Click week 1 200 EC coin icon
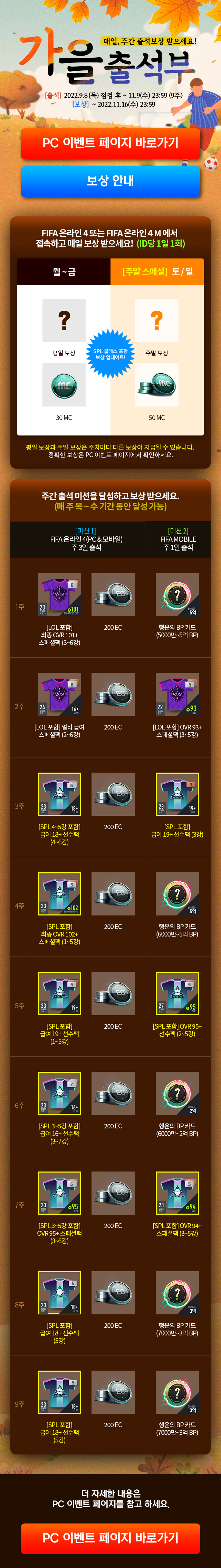The image size is (221, 1568). [113, 595]
